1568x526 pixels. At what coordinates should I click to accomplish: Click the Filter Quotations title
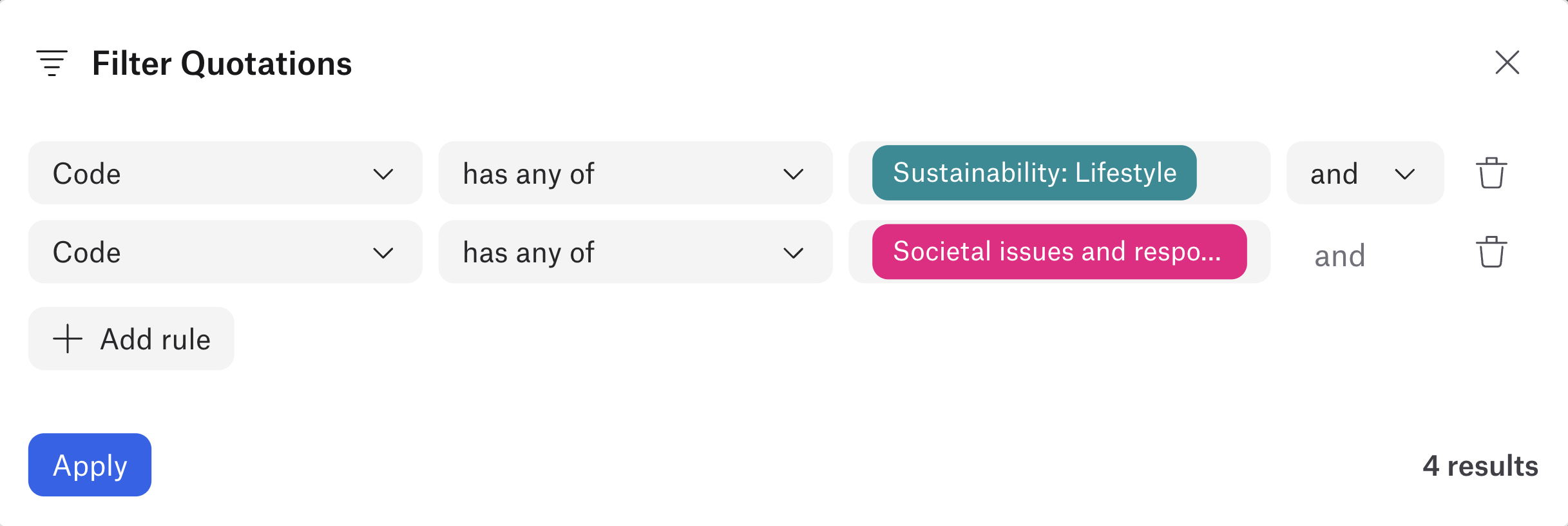tap(222, 63)
